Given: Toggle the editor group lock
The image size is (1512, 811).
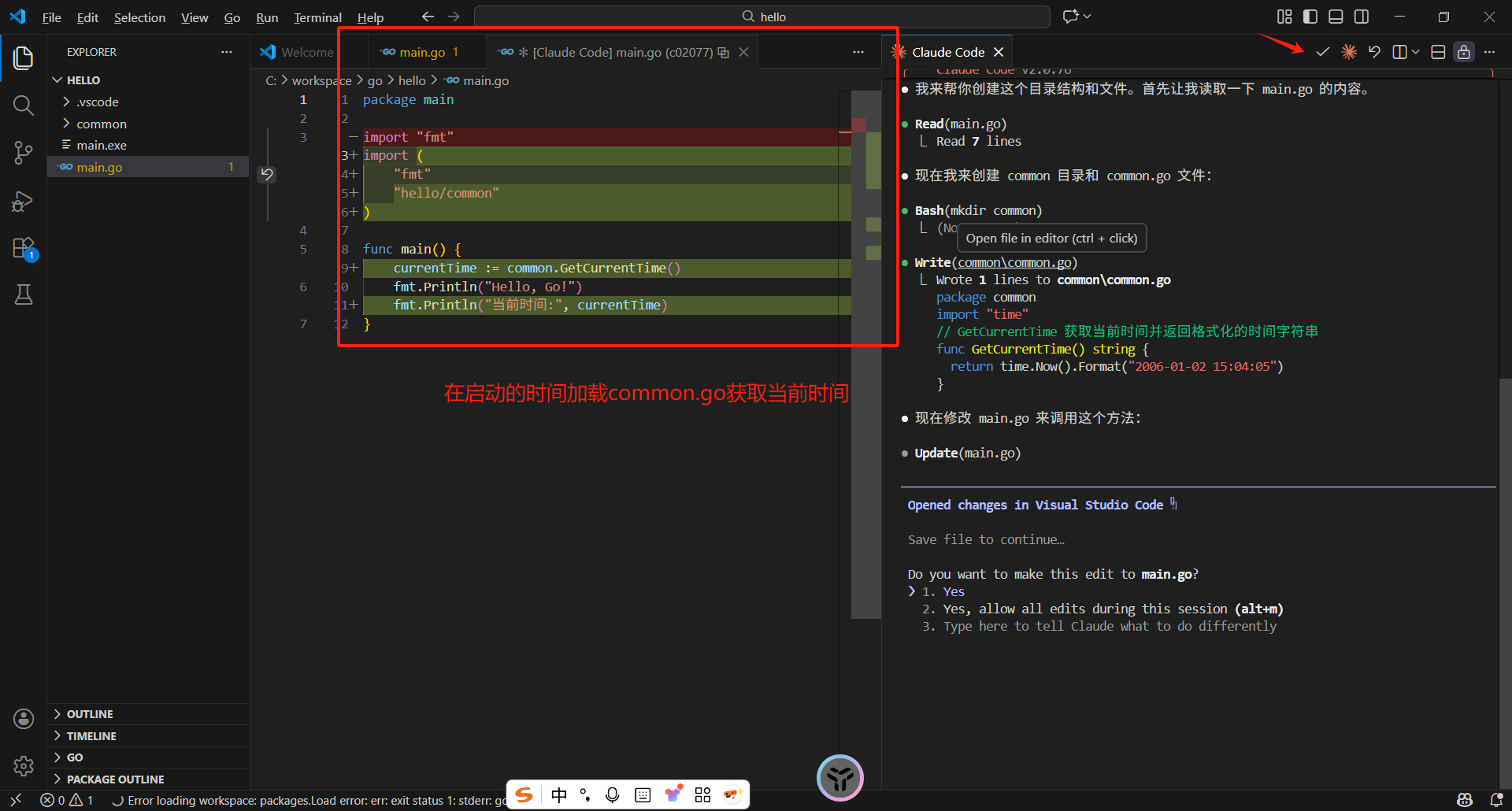Looking at the screenshot, I should pos(1464,52).
